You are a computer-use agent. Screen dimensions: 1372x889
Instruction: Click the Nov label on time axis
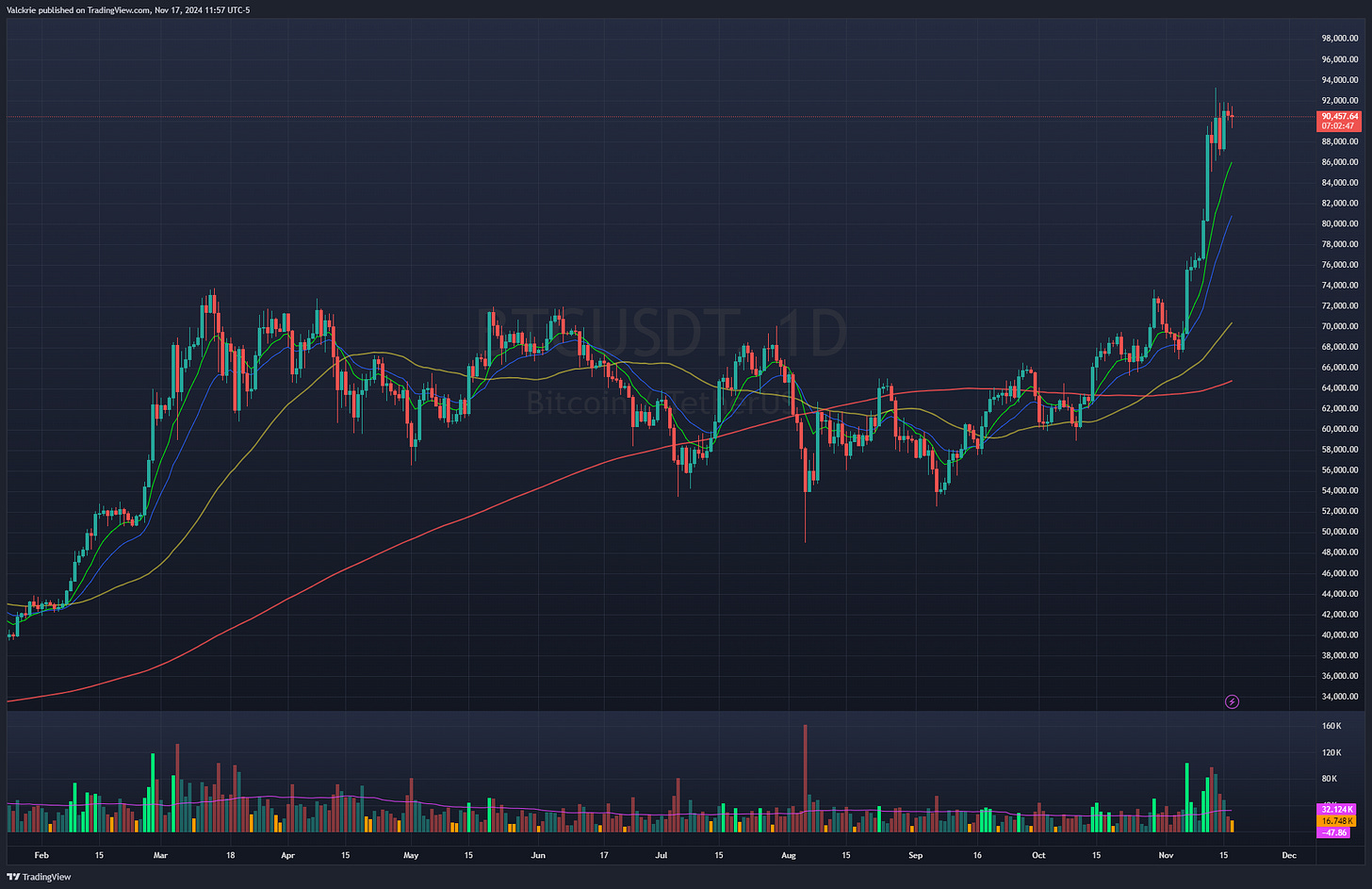[1166, 856]
